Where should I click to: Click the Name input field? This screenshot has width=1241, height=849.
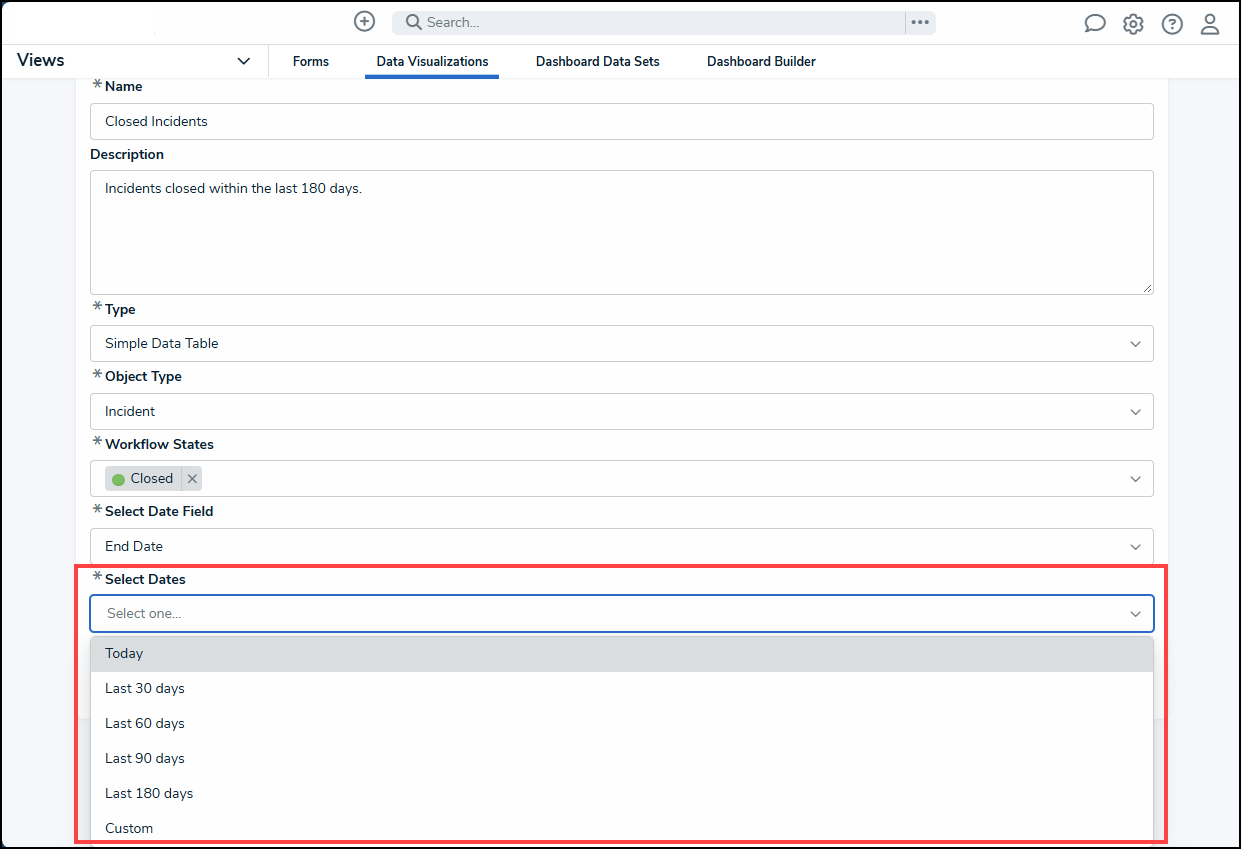621,122
